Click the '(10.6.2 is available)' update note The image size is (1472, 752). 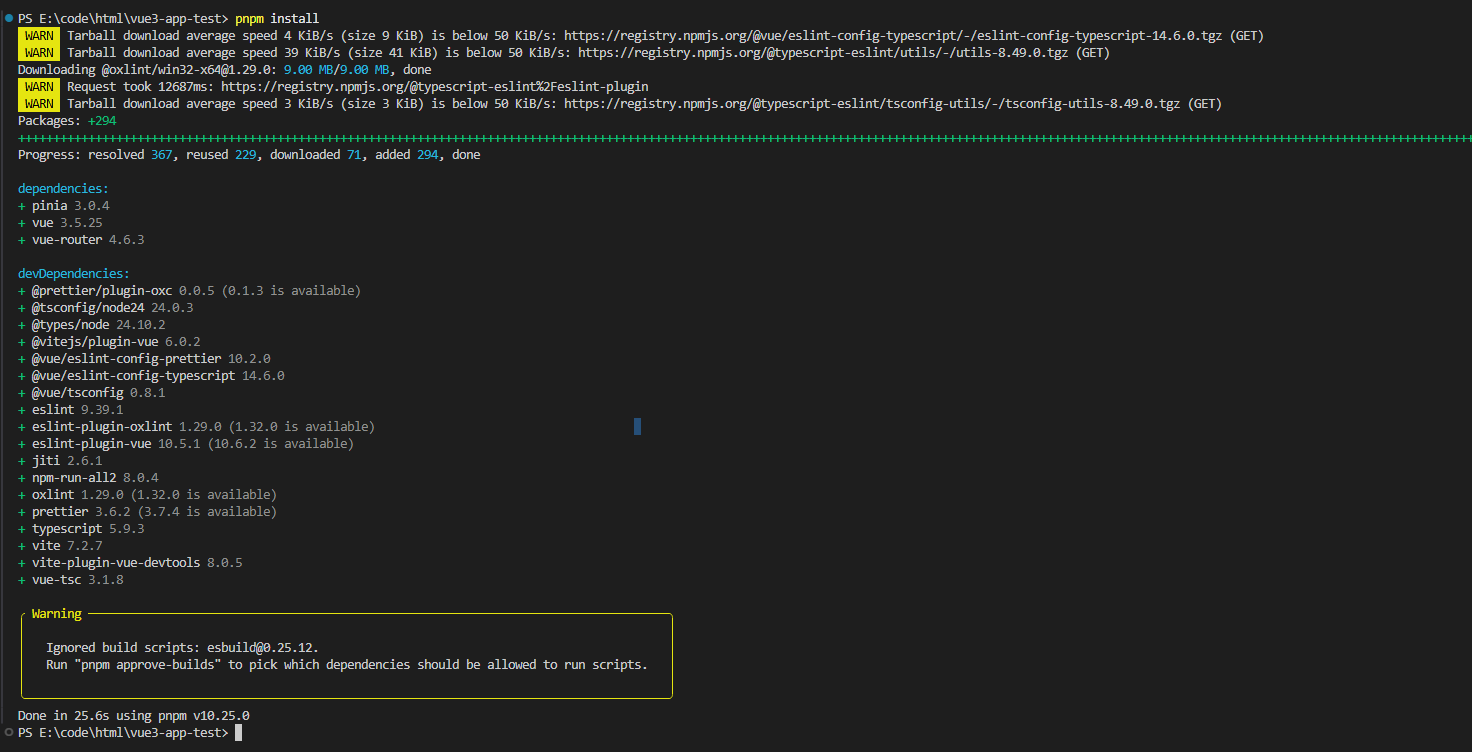[x=281, y=444]
